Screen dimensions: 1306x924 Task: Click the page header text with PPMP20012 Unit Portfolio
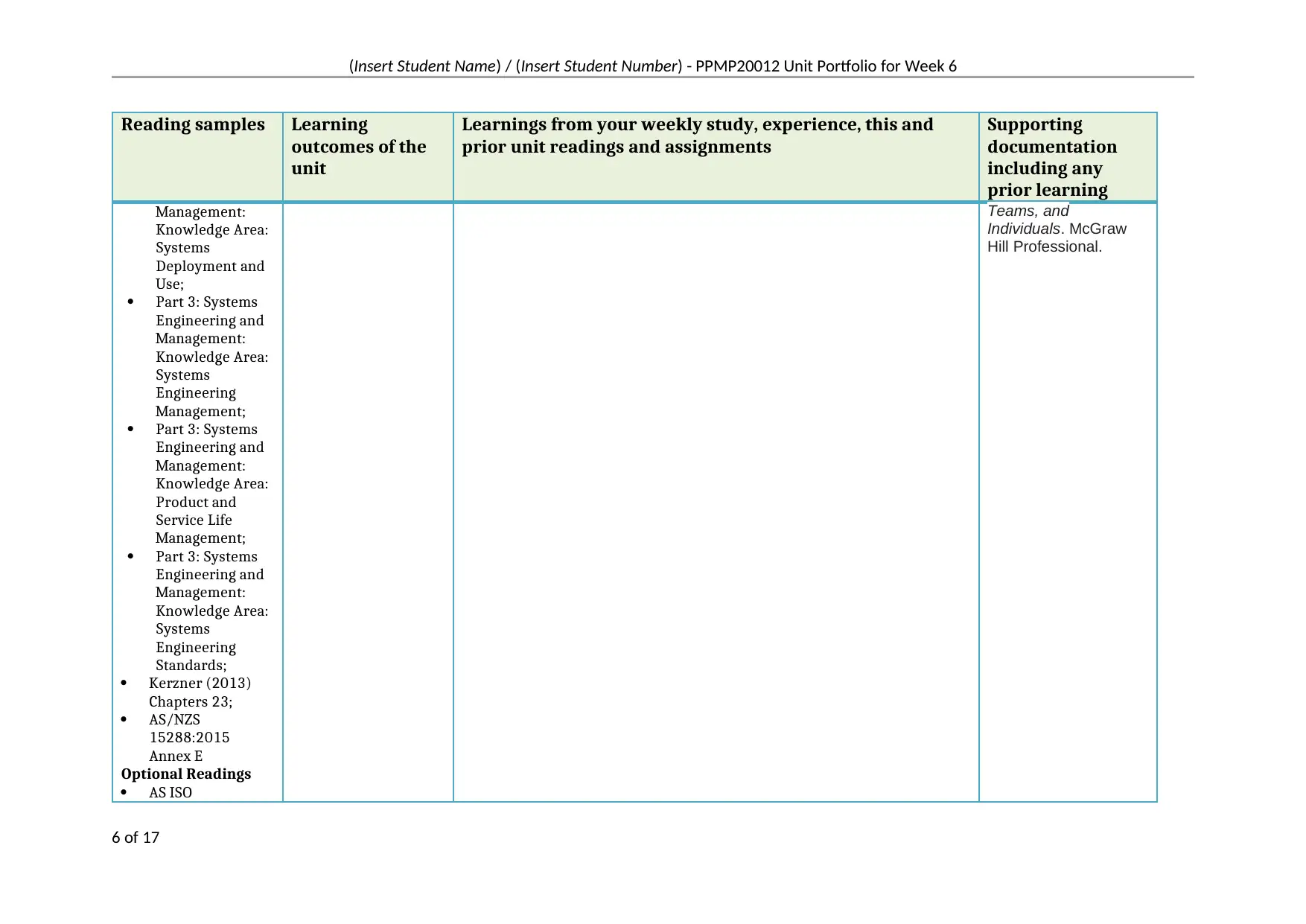click(653, 66)
